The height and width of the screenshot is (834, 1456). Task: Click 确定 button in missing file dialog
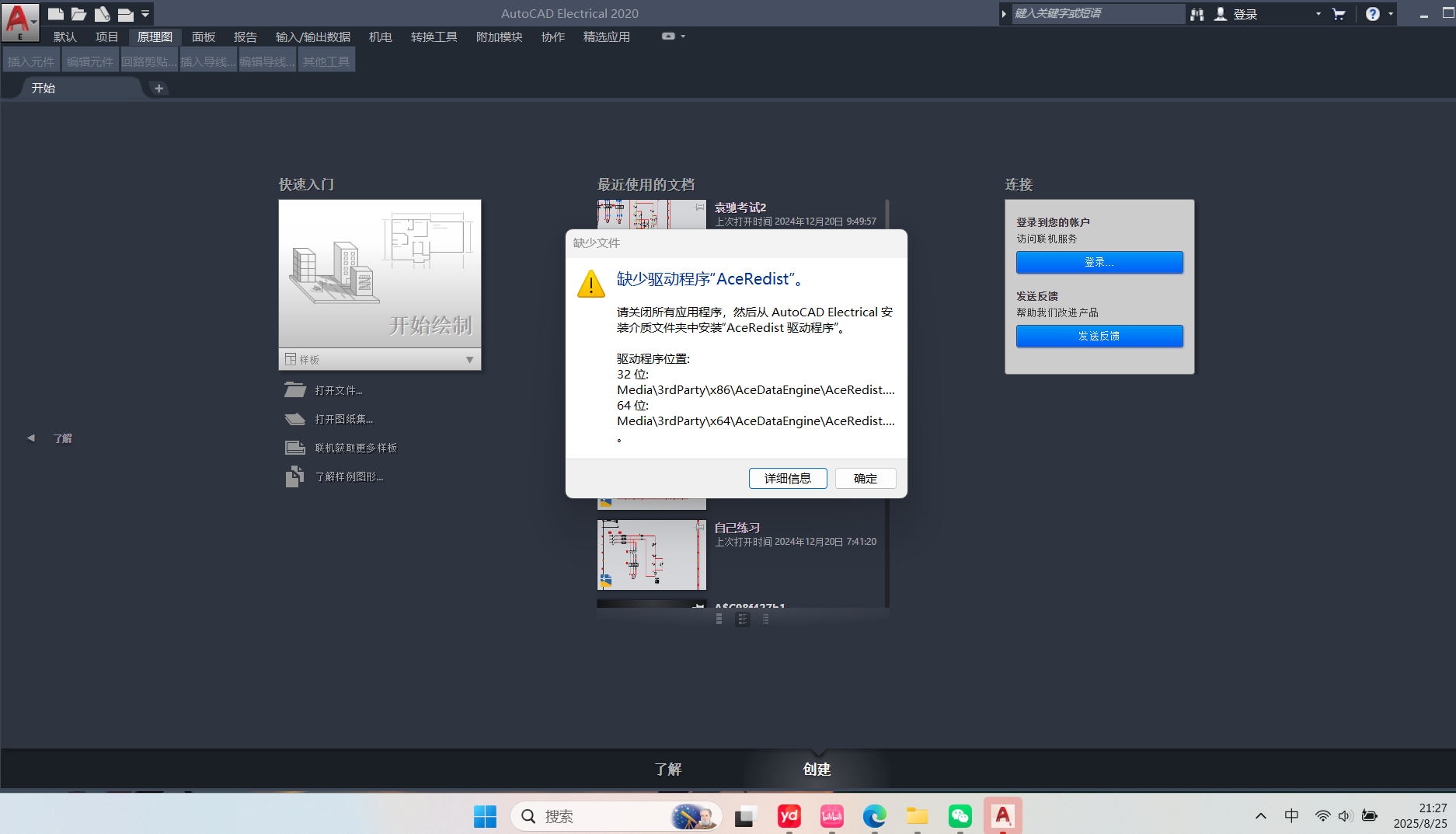(x=866, y=478)
